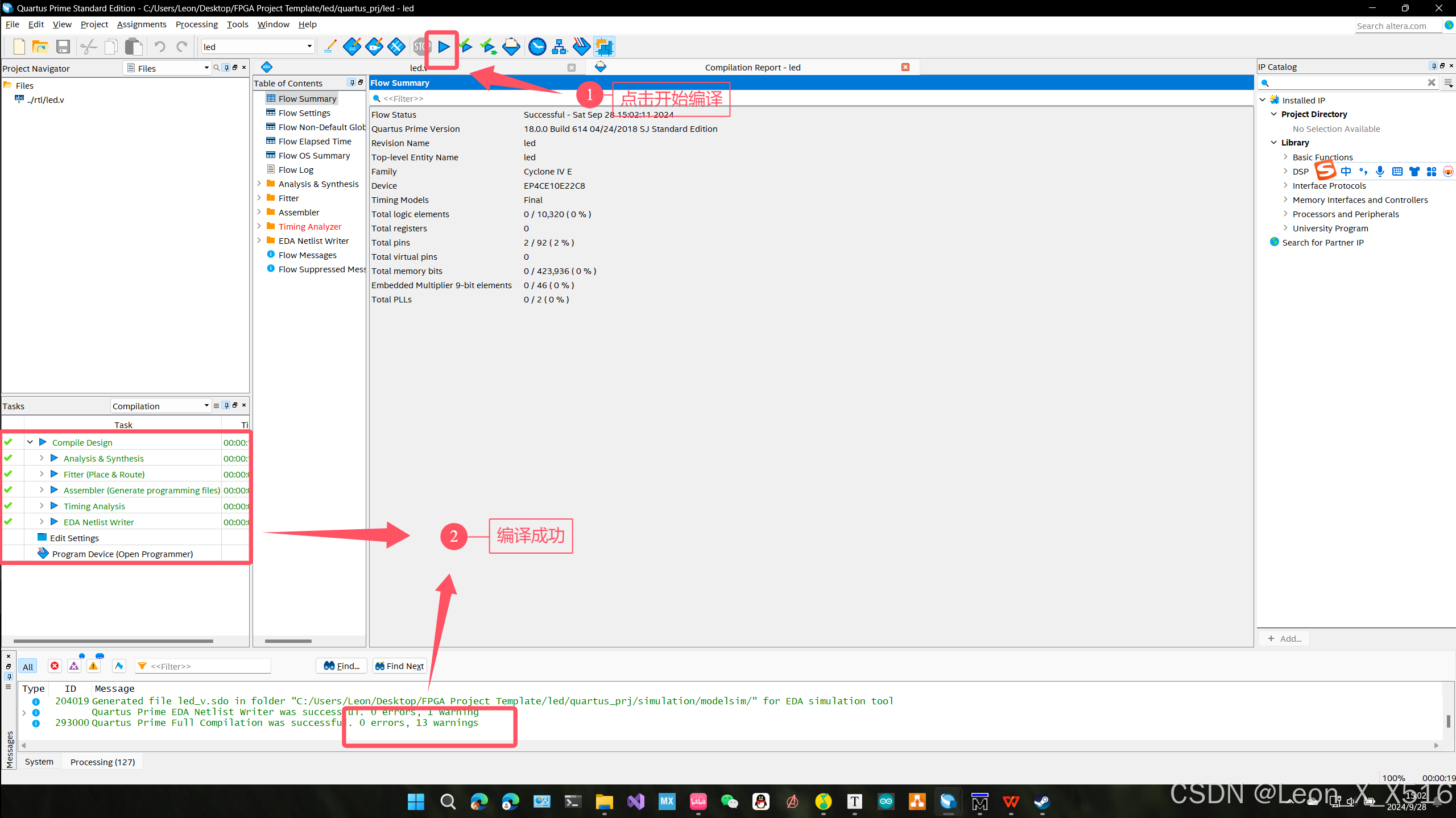The height and width of the screenshot is (818, 1456).
Task: Click the Find Next button
Action: pyautogui.click(x=399, y=666)
